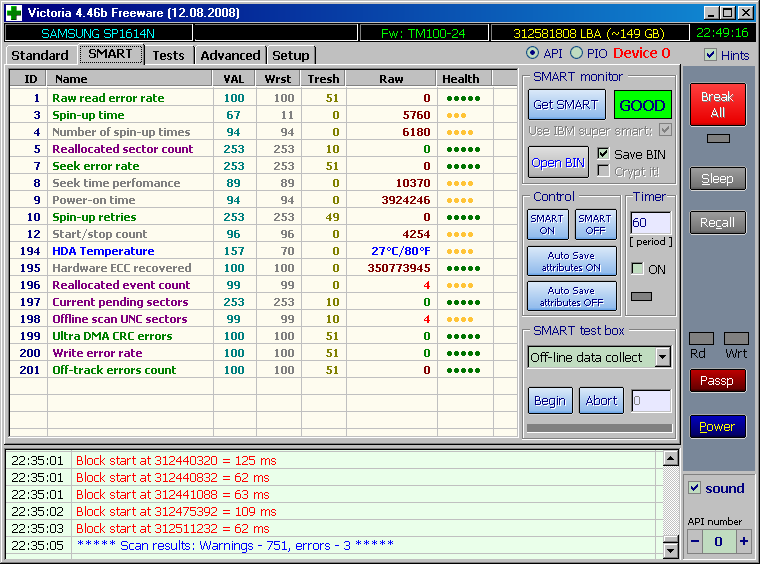The image size is (760, 564).
Task: Click the Get SMART button
Action: pos(566,105)
